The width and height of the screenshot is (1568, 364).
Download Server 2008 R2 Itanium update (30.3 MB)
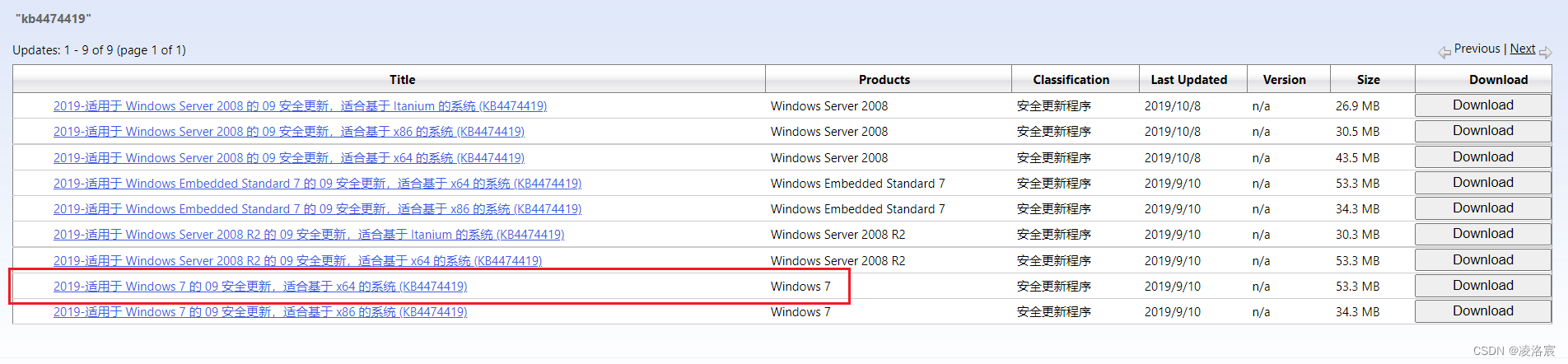click(x=1483, y=234)
